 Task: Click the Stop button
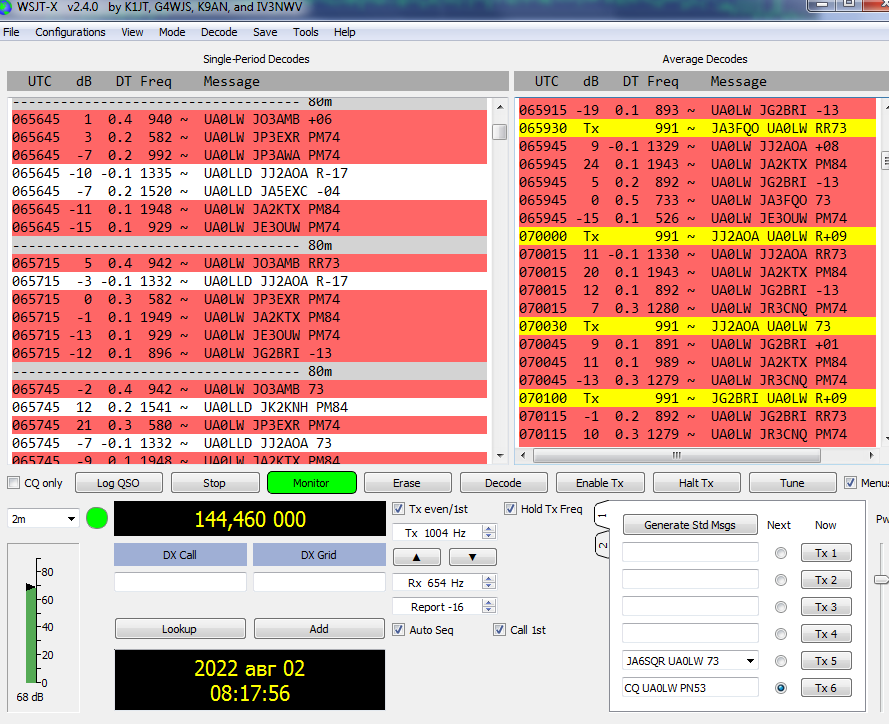coord(214,483)
